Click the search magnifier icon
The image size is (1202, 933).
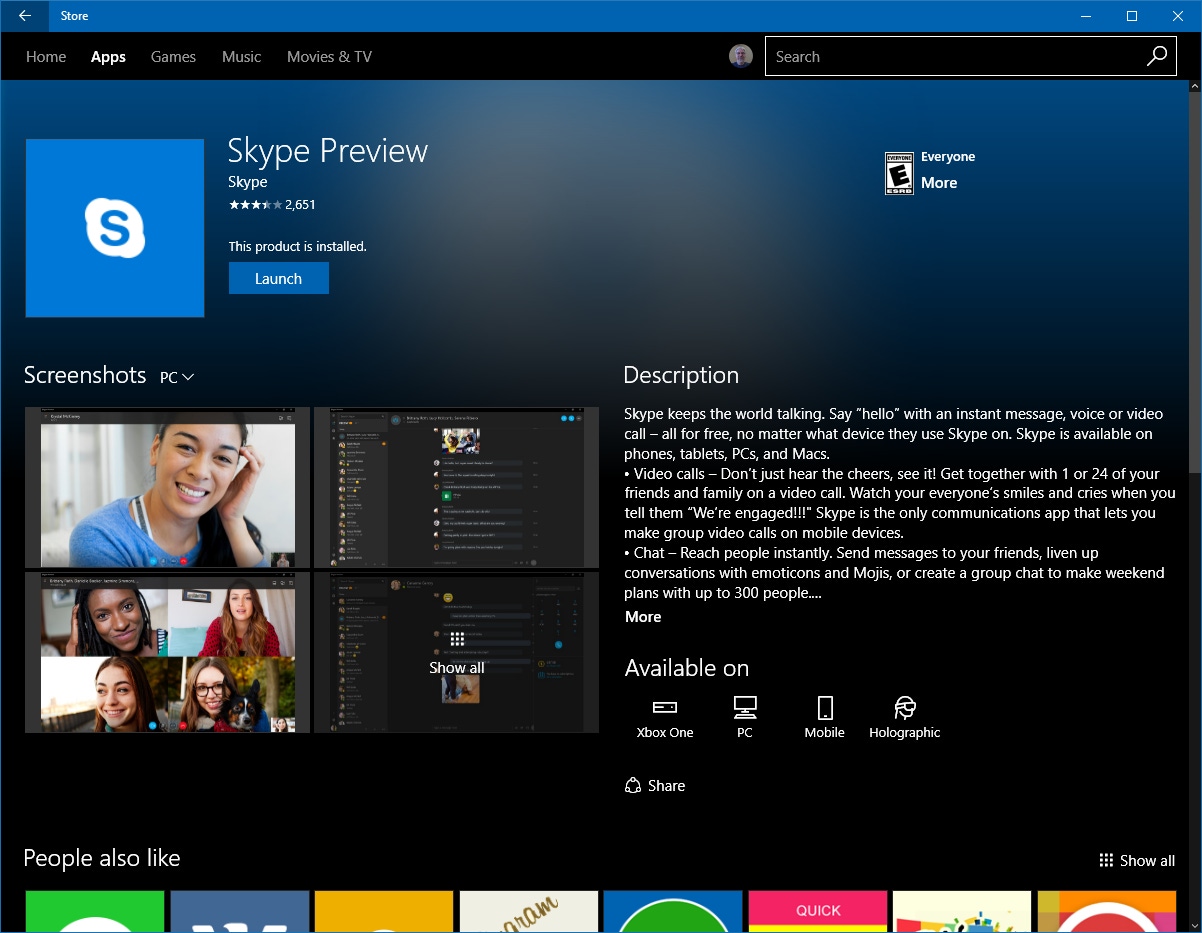[1156, 56]
